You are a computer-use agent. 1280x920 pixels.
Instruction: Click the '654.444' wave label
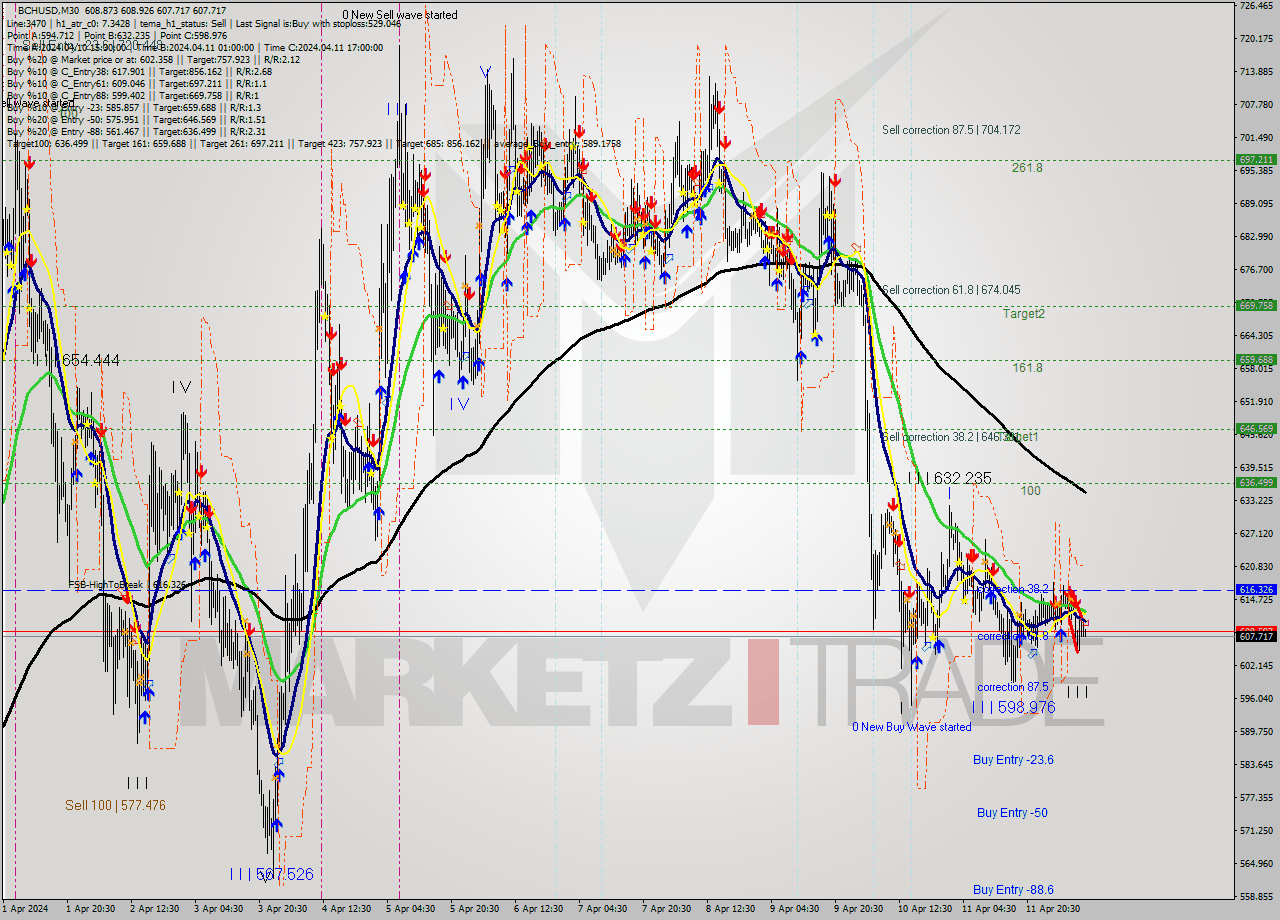pos(90,360)
